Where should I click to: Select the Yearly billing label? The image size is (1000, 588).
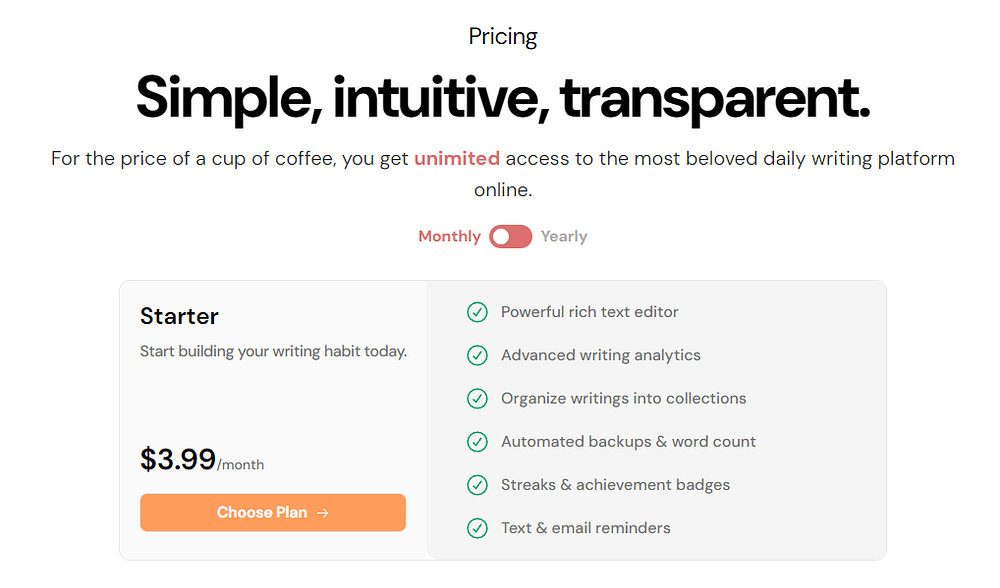point(564,237)
